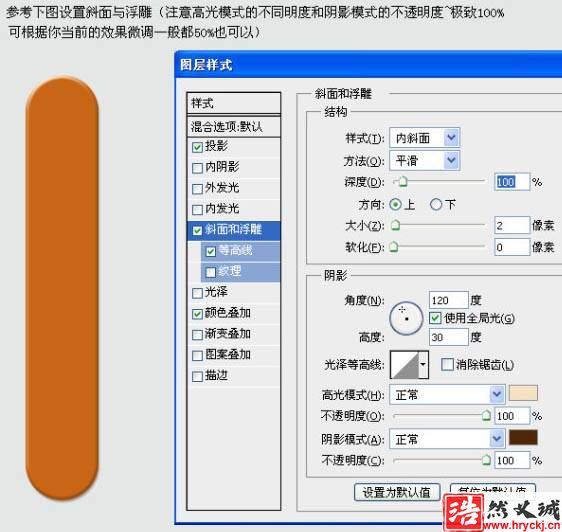This screenshot has height=532, width=562.
Task: Click the 角度 angle value field
Action: click(x=448, y=300)
